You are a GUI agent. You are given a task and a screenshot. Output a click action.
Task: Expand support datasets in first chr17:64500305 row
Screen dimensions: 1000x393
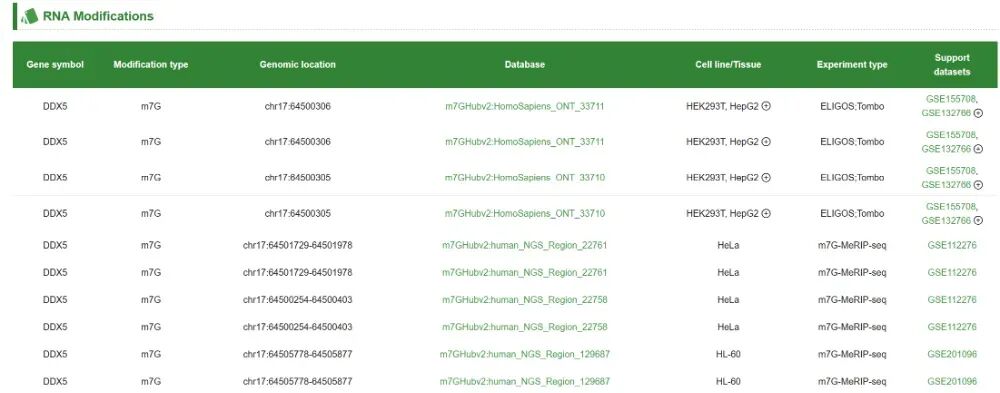(978, 184)
